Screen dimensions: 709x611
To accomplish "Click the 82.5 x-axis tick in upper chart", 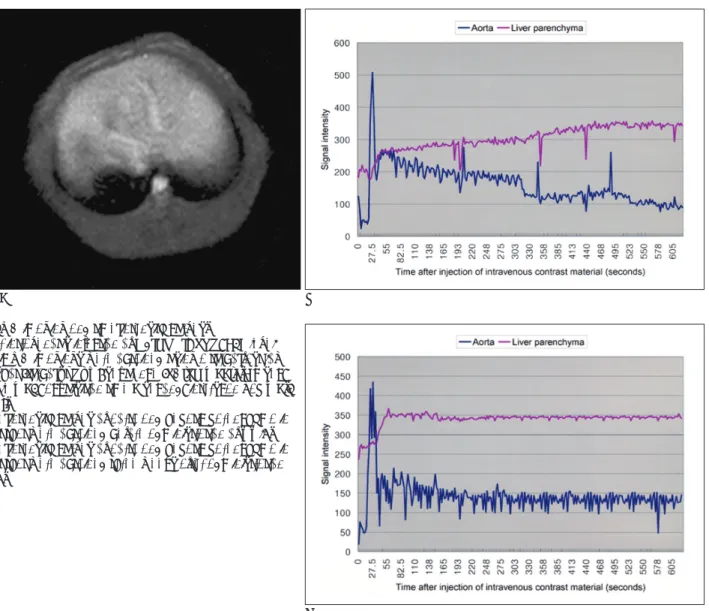I will 401,253.
